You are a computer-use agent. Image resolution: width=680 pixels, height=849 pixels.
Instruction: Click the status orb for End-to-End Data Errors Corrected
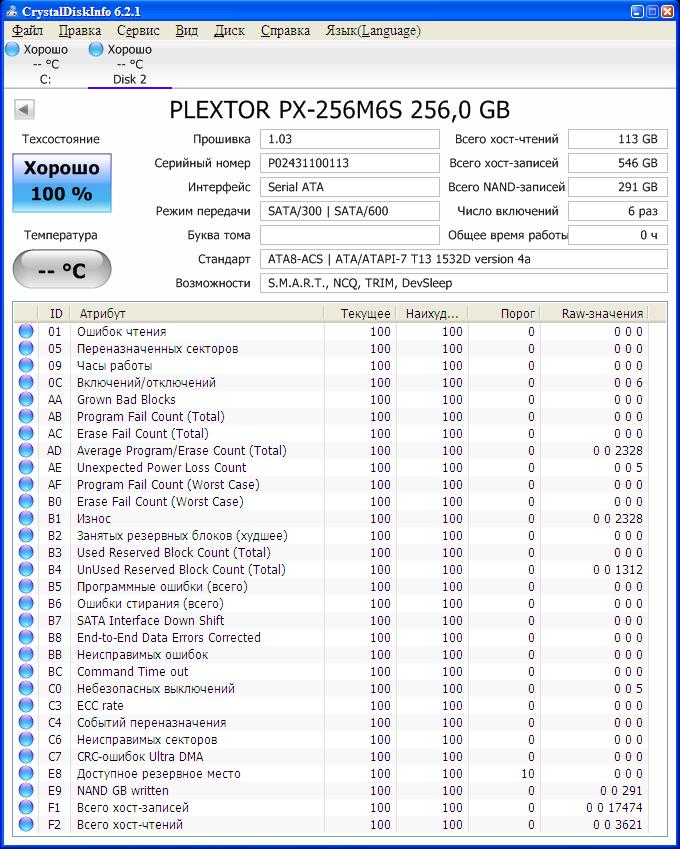[x=26, y=637]
